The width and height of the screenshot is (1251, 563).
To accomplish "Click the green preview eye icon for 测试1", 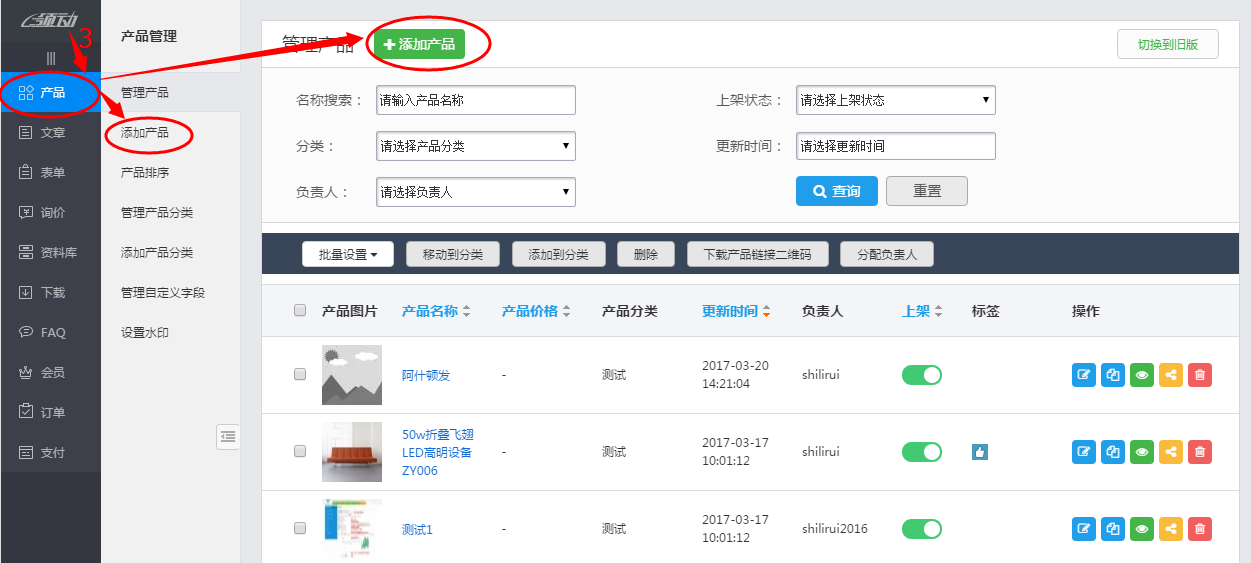I will pos(1142,529).
